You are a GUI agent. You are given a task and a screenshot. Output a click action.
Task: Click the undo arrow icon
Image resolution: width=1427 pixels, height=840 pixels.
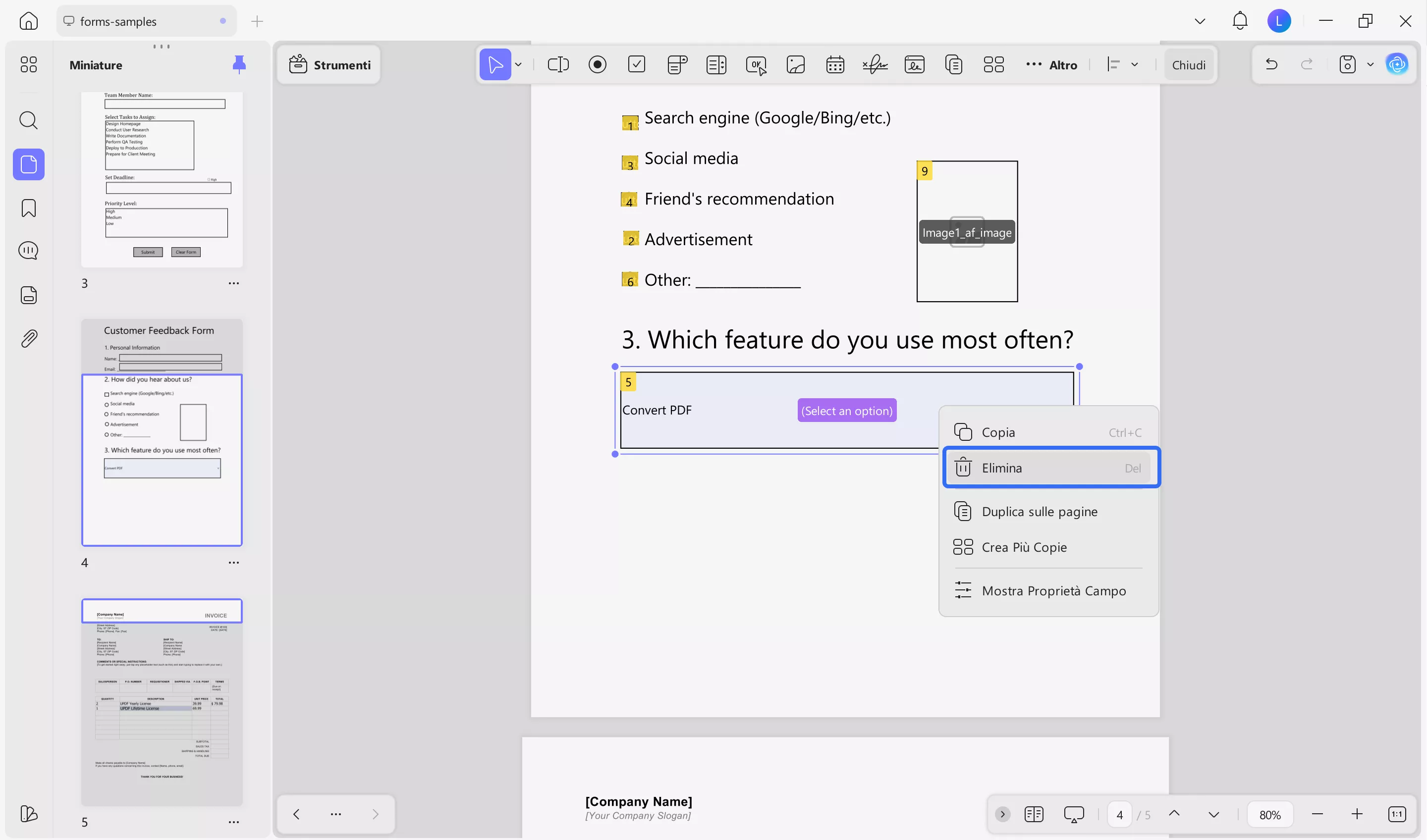click(1271, 64)
